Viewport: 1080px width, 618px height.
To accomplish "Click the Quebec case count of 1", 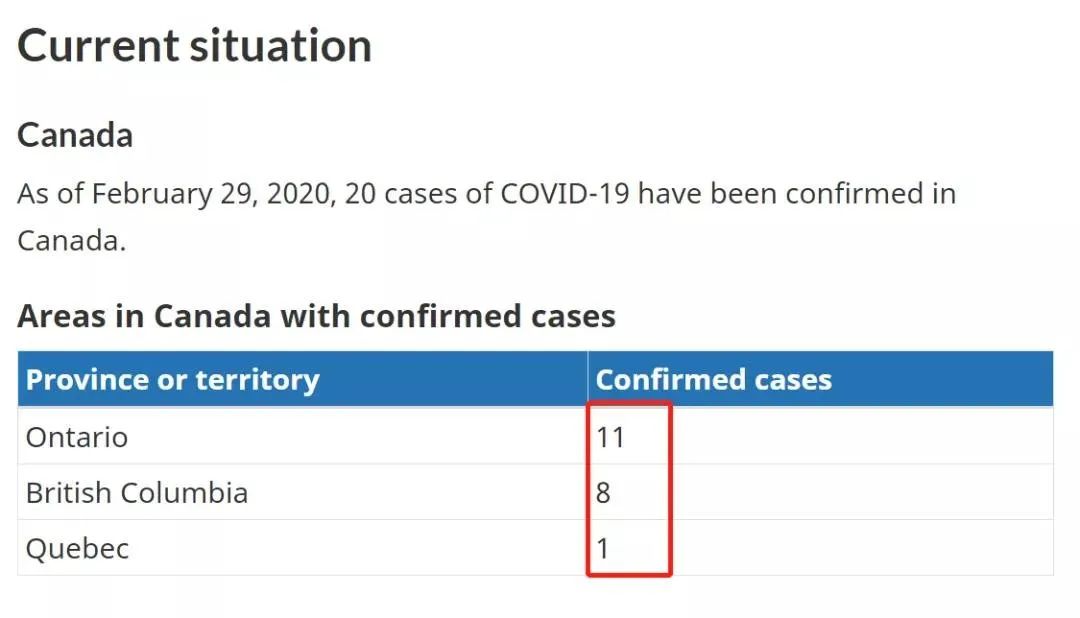I will click(x=603, y=549).
